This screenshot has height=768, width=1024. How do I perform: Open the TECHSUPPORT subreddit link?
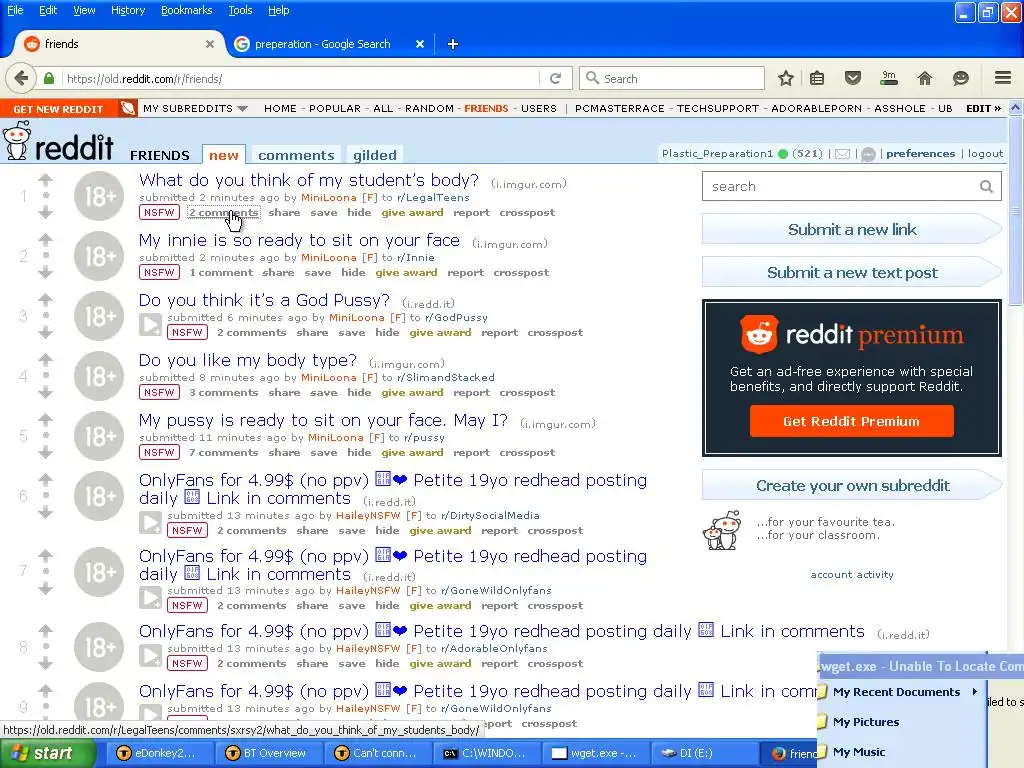[718, 108]
